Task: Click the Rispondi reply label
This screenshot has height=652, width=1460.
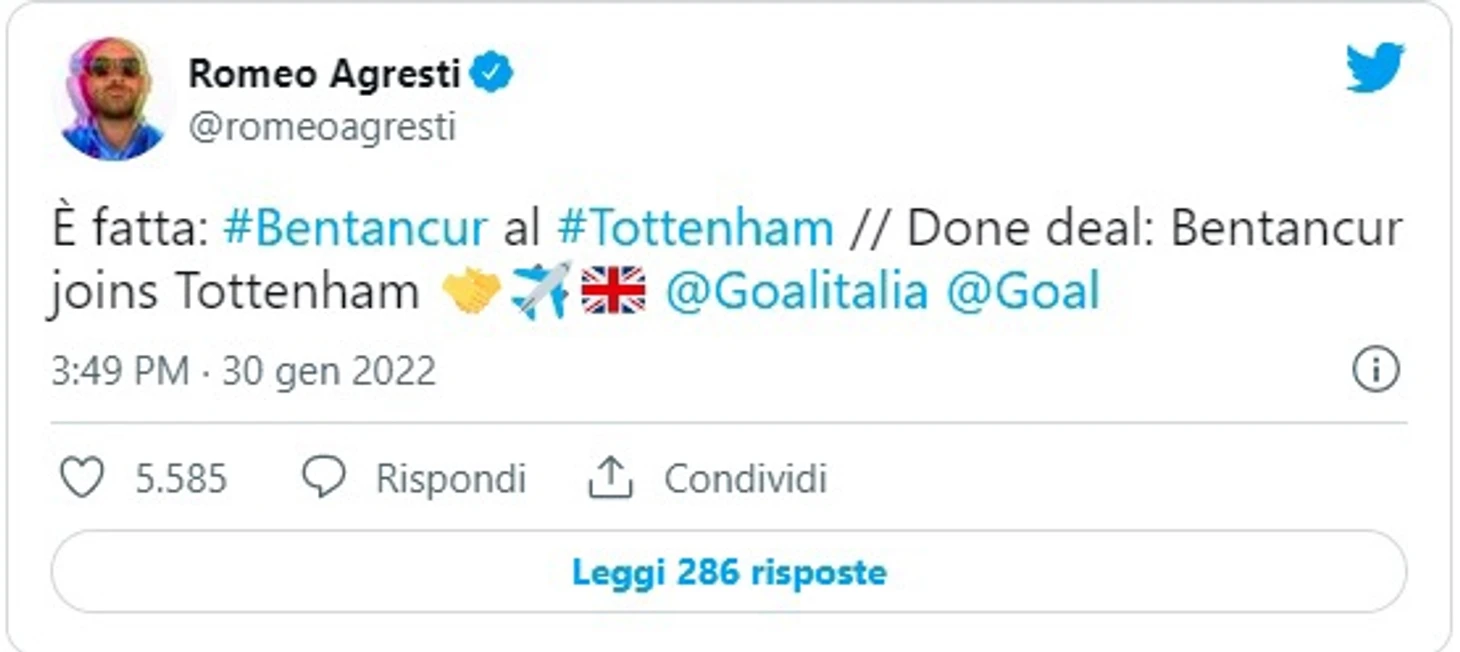Action: click(450, 478)
